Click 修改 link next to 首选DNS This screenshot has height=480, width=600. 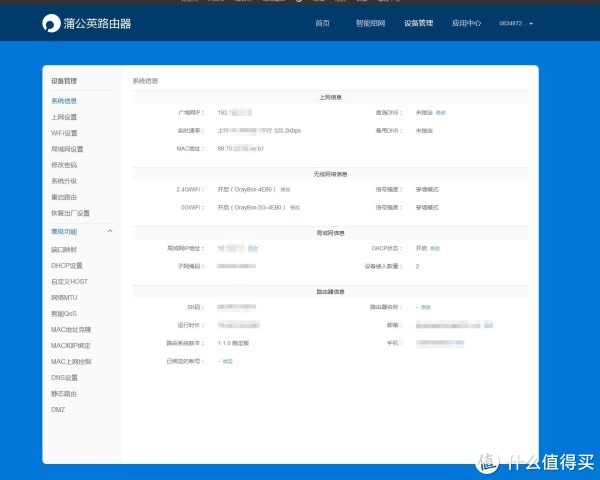pyautogui.click(x=440, y=113)
